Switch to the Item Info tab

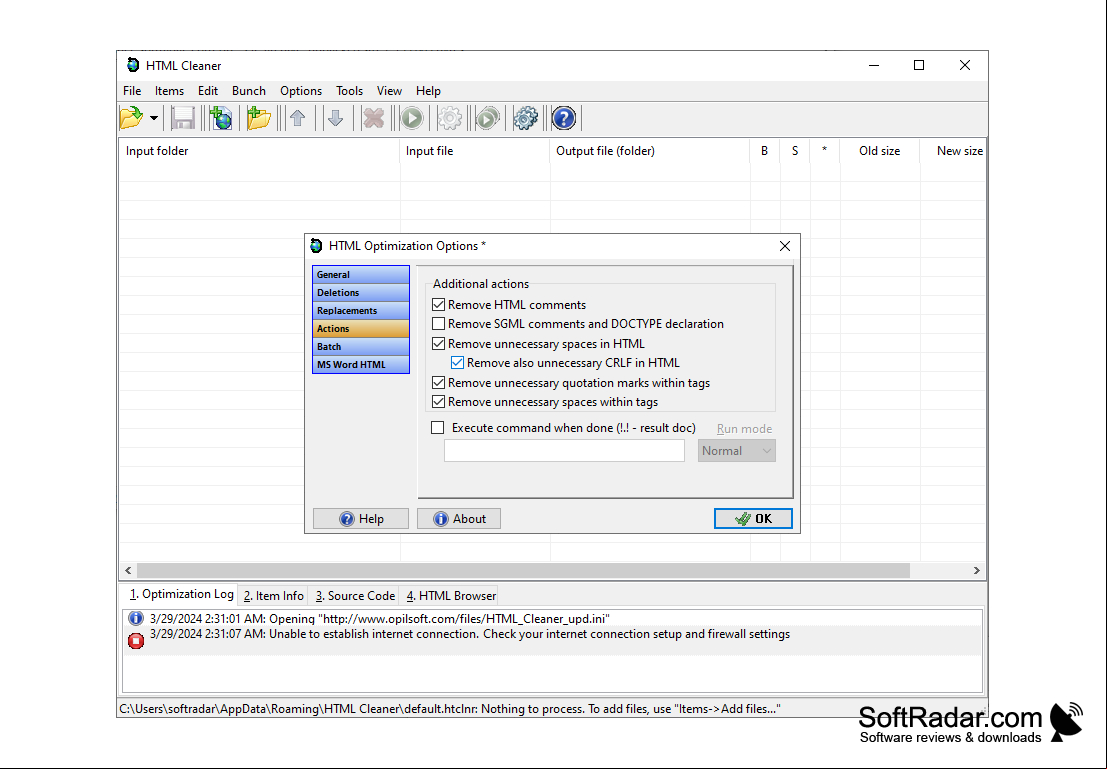point(273,596)
